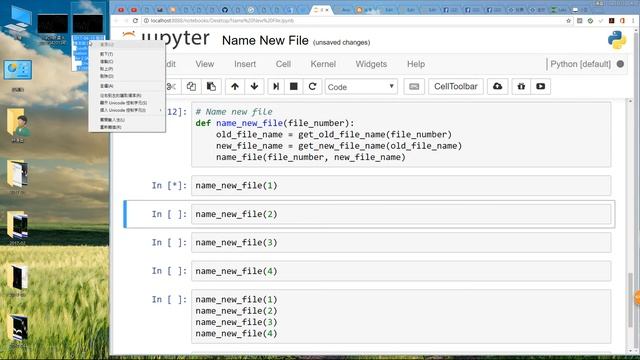Interrupt the kernel with the stop icon
This screenshot has height=360, width=640.
[x=293, y=87]
